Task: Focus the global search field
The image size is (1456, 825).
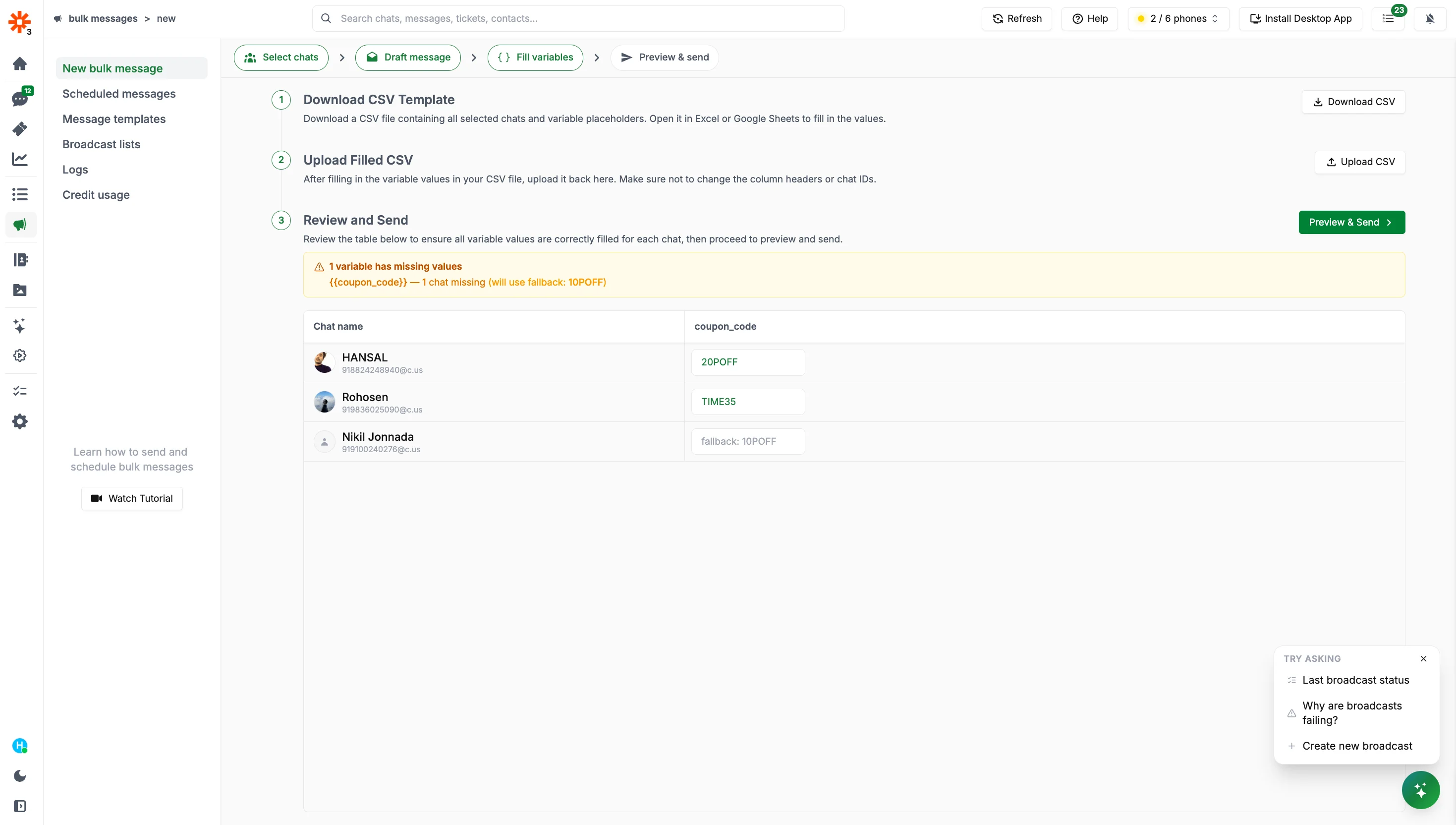Action: click(578, 19)
